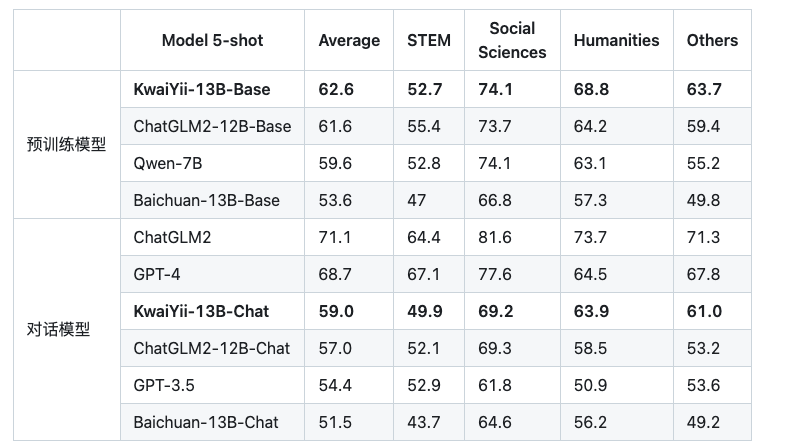Click the Others column header

tap(712, 40)
